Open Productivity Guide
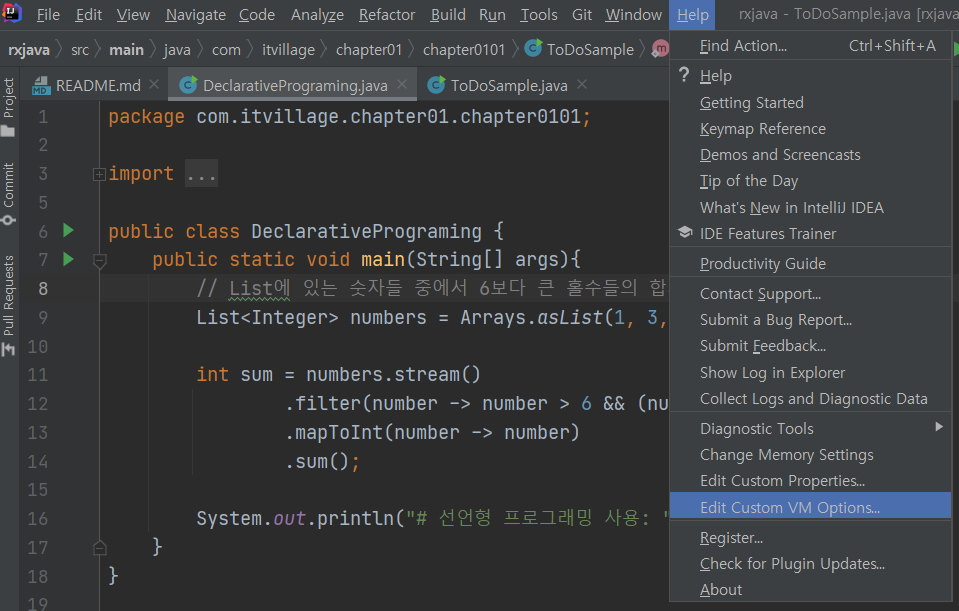Screen dimensions: 959x611 click(x=810, y=263)
